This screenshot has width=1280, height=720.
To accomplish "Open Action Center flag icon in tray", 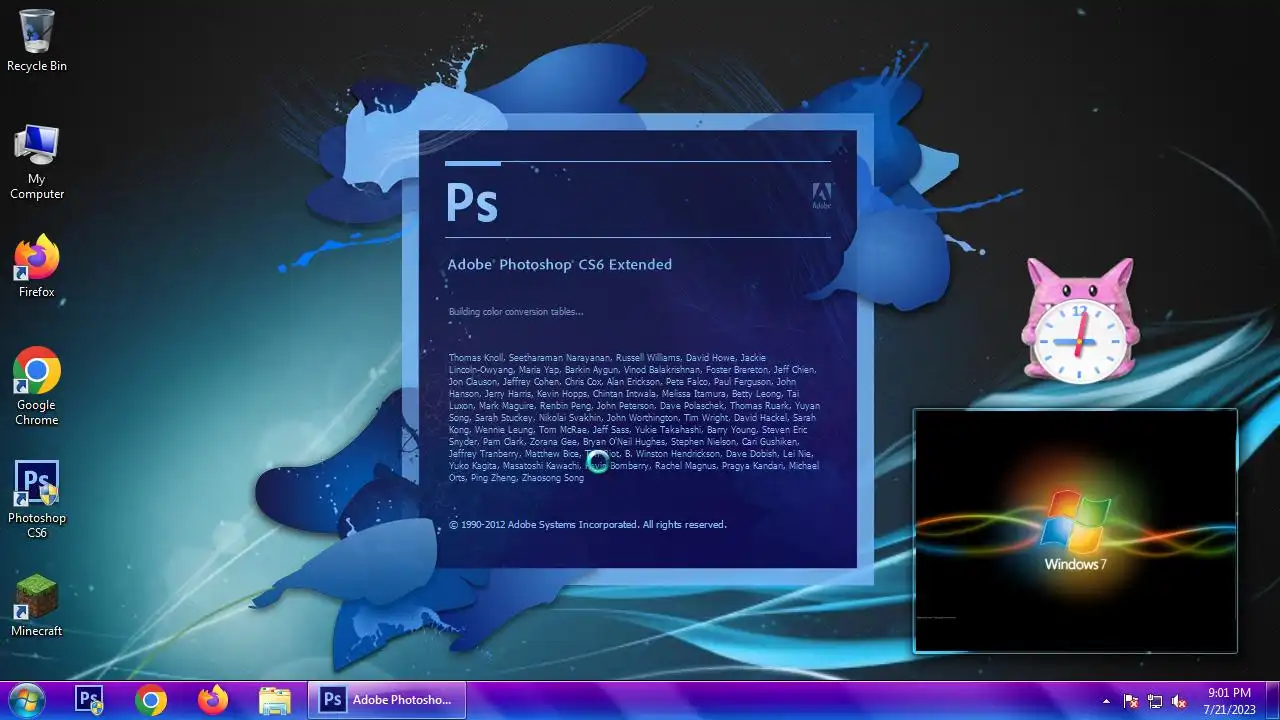I will (1131, 701).
